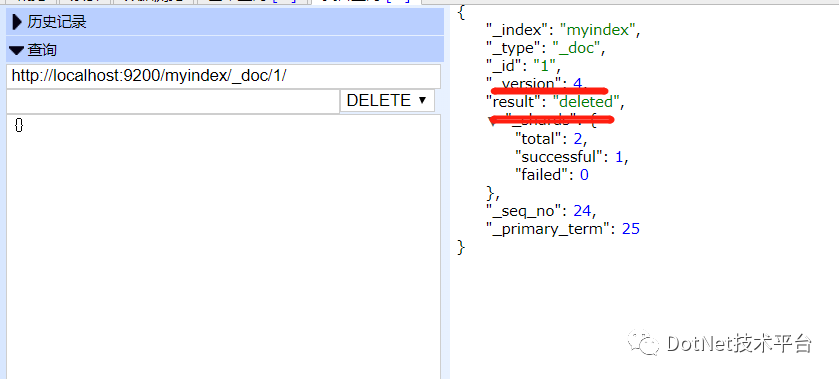Open the DELETE HTTP method dropdown

[x=387, y=101]
